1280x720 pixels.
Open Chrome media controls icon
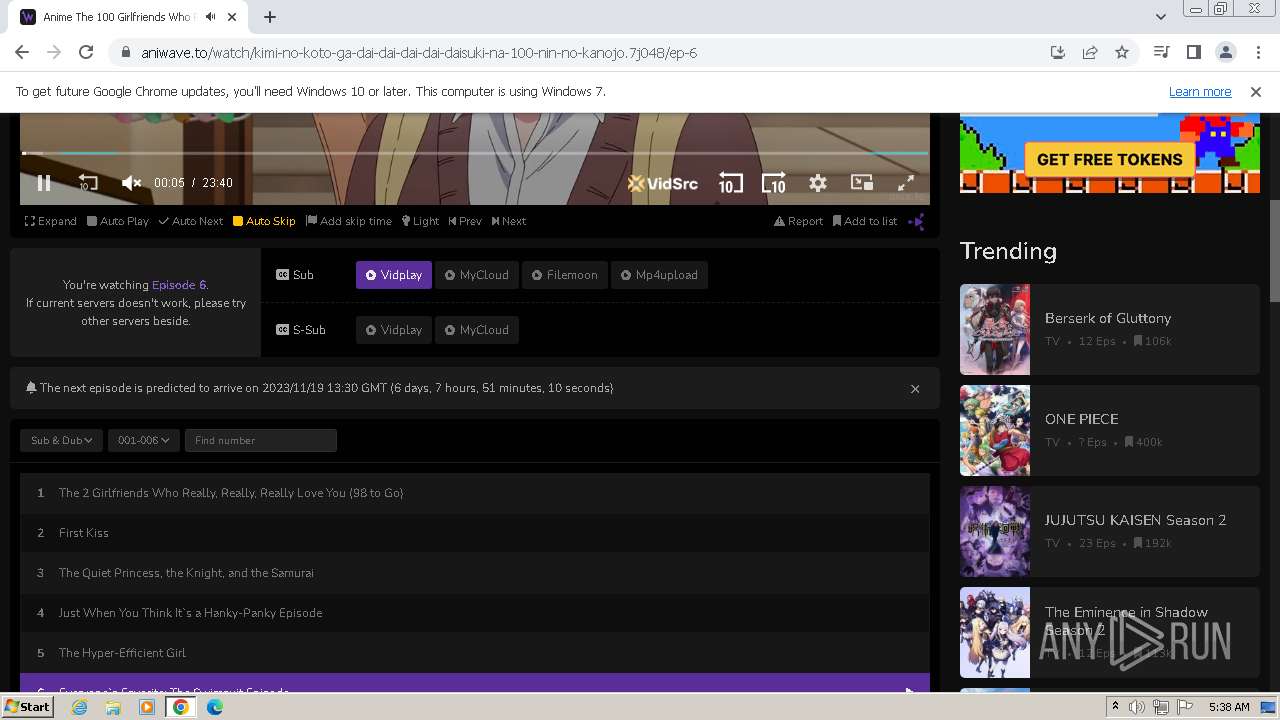tap(1161, 52)
